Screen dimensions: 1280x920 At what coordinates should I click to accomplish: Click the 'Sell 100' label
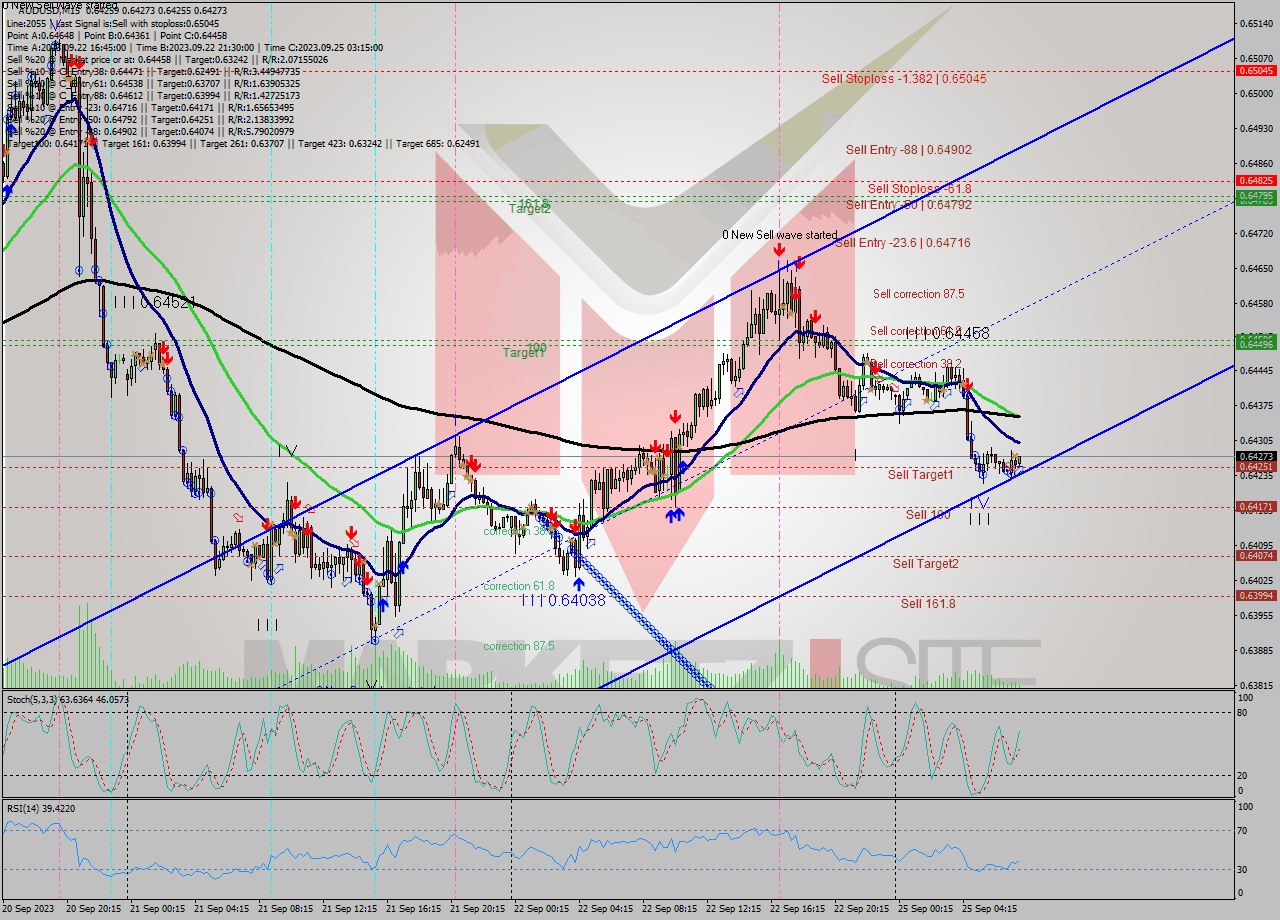(x=928, y=514)
